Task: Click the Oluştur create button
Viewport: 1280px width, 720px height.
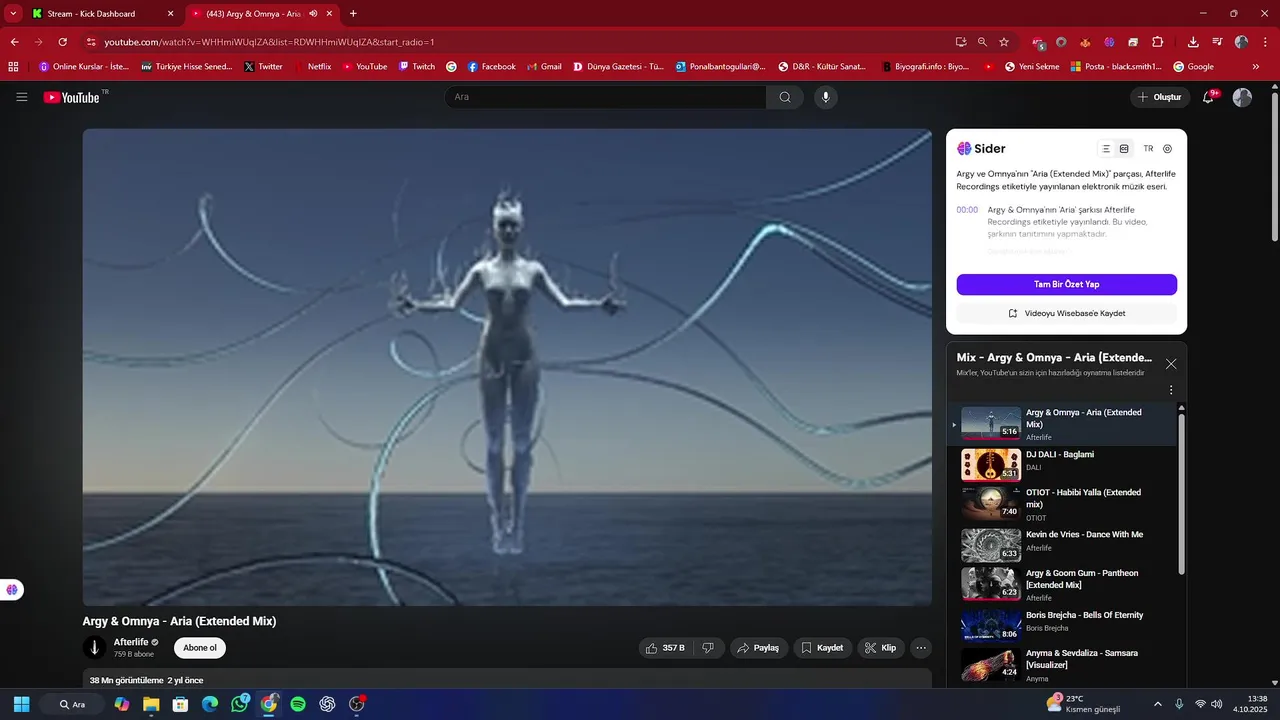Action: coord(1160,97)
